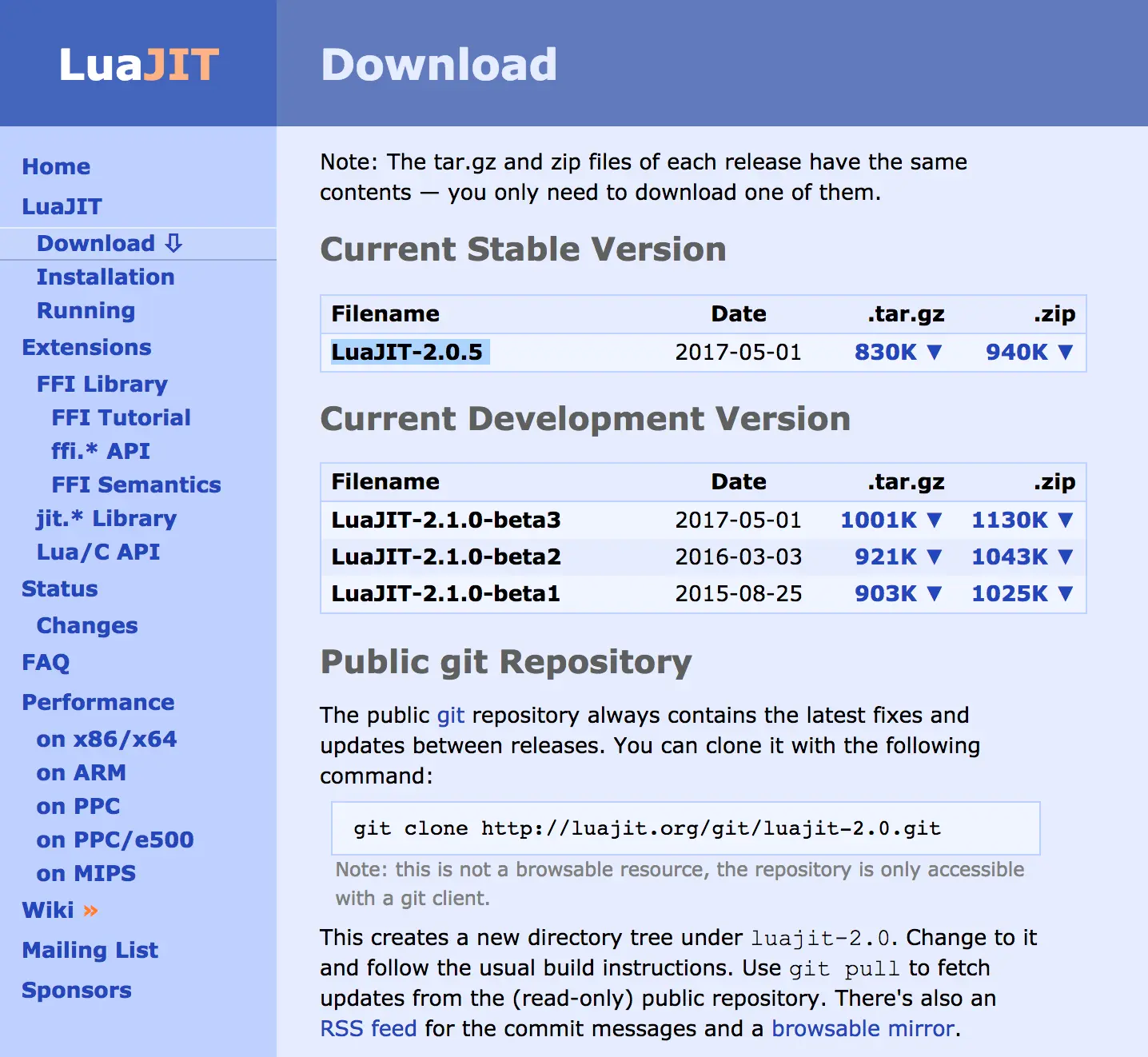View performance on x86/x64
Image resolution: width=1148 pixels, height=1057 pixels.
(106, 739)
